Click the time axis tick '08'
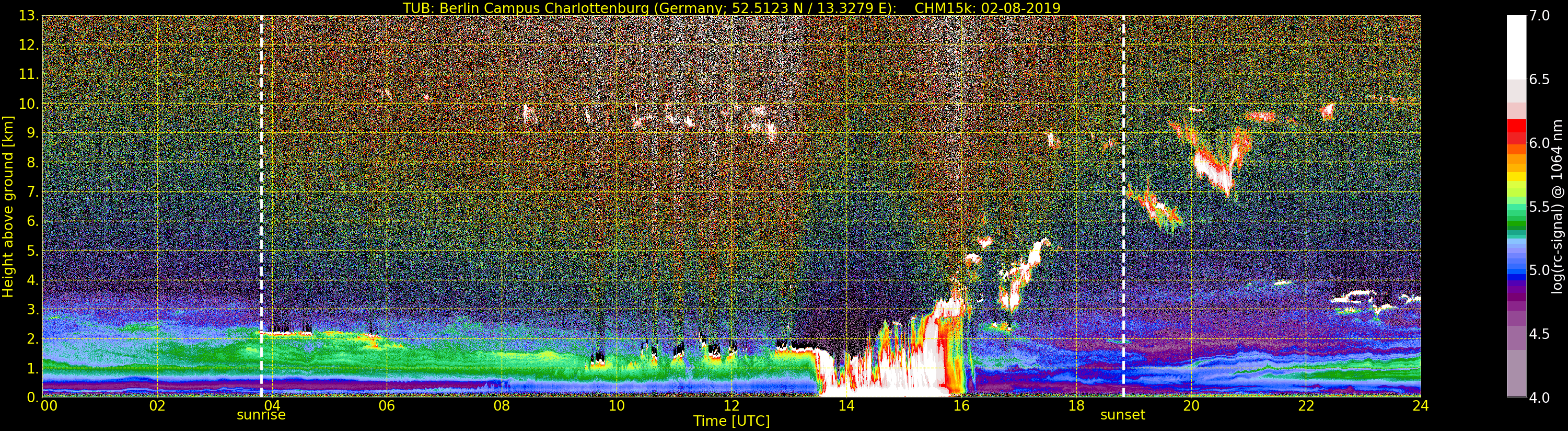Viewport: 1568px width, 431px height. [x=502, y=406]
